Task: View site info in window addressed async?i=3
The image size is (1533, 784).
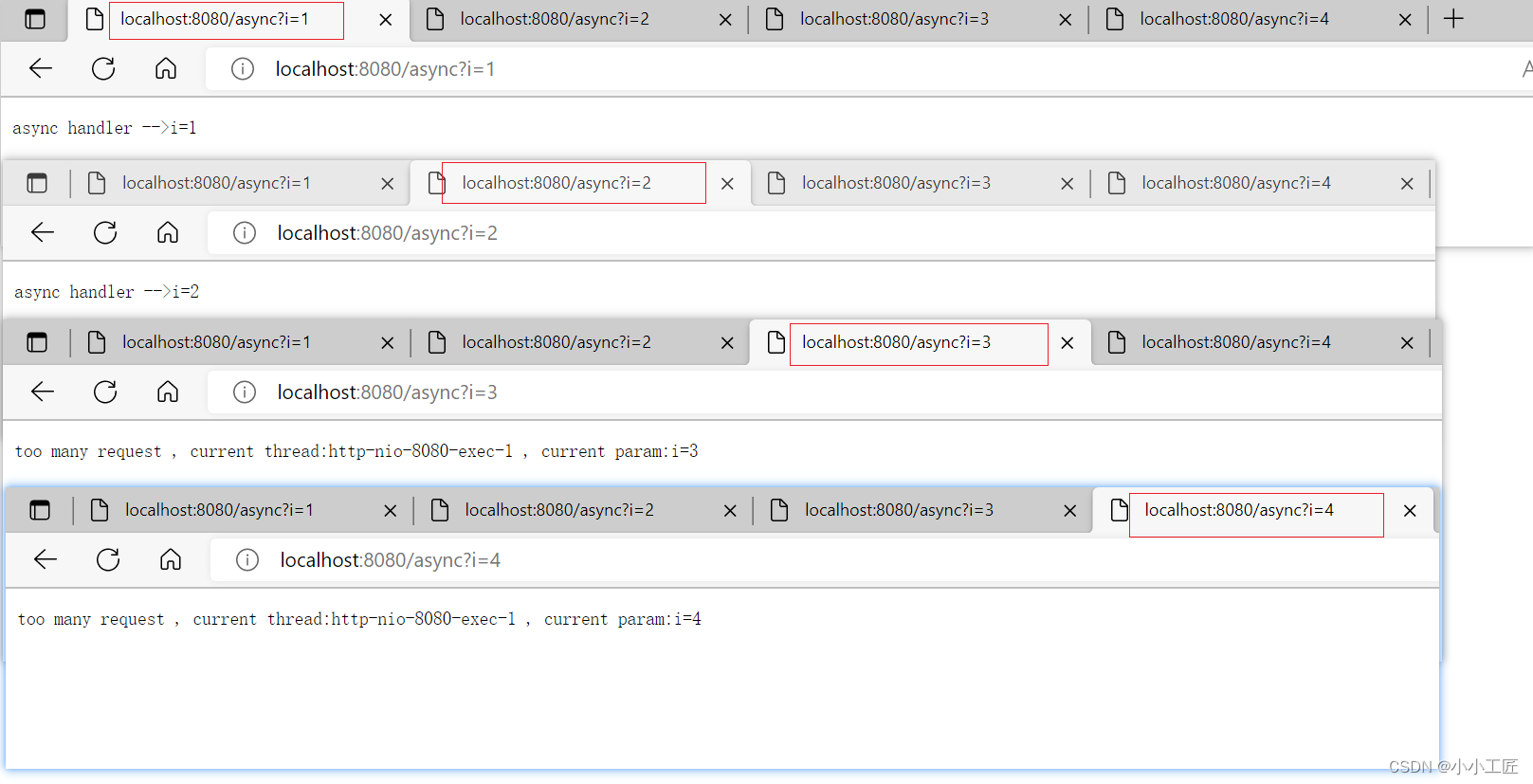Action: coord(245,392)
